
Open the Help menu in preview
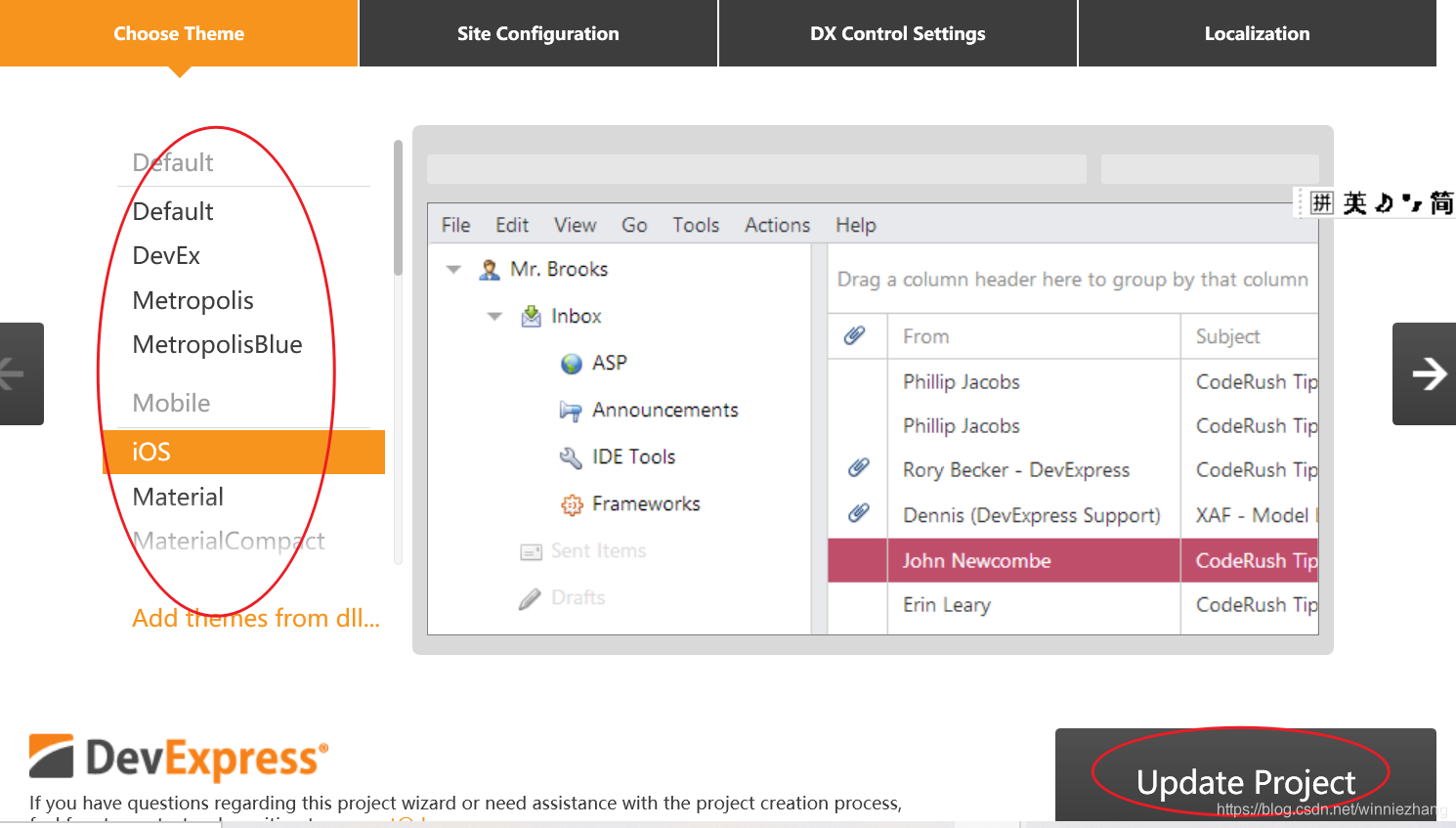click(855, 225)
